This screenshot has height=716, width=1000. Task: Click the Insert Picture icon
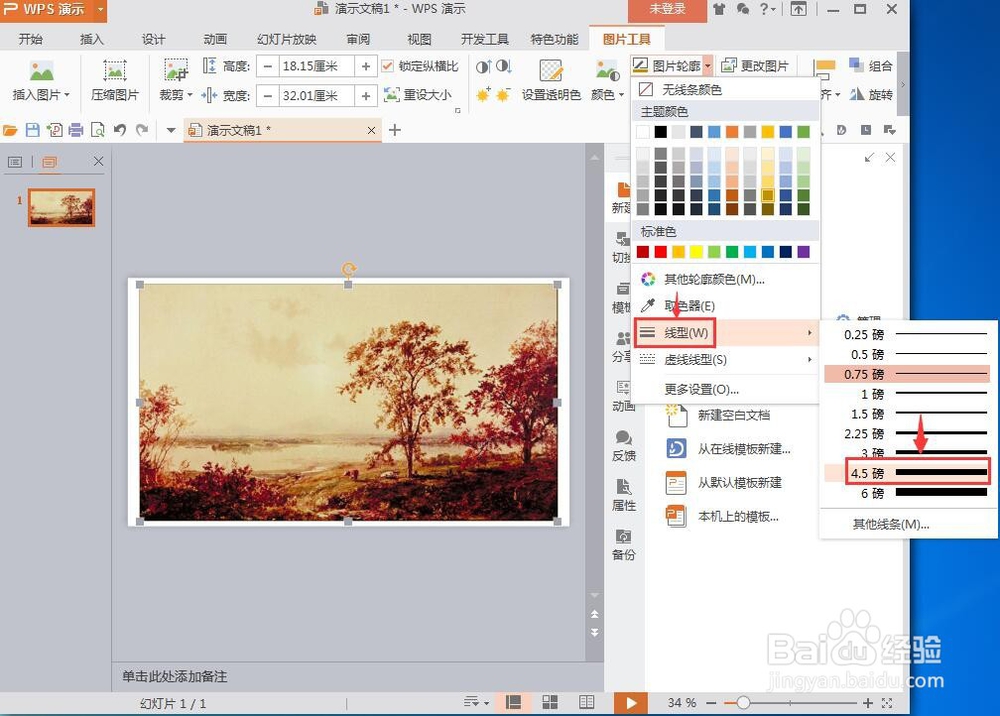tap(41, 70)
